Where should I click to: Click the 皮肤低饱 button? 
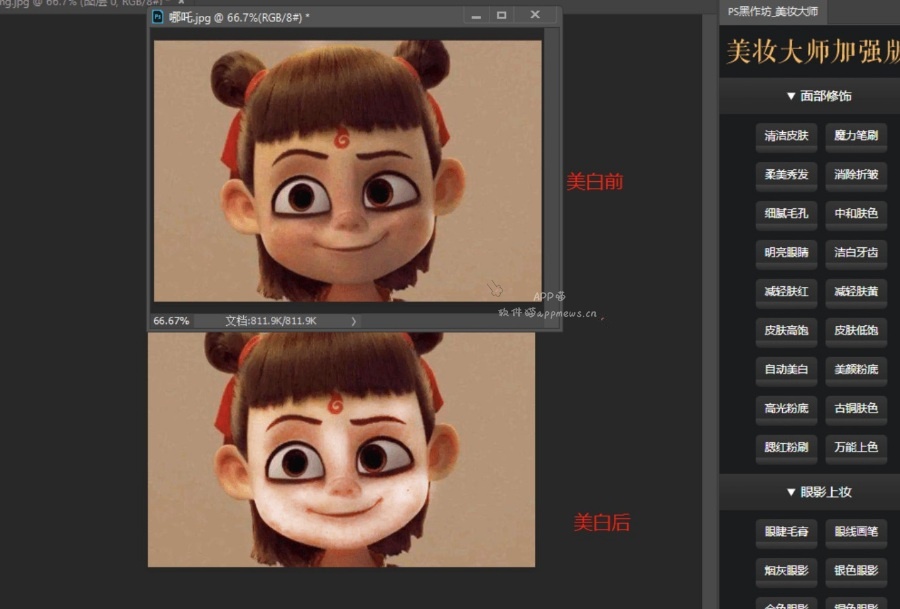coord(856,331)
